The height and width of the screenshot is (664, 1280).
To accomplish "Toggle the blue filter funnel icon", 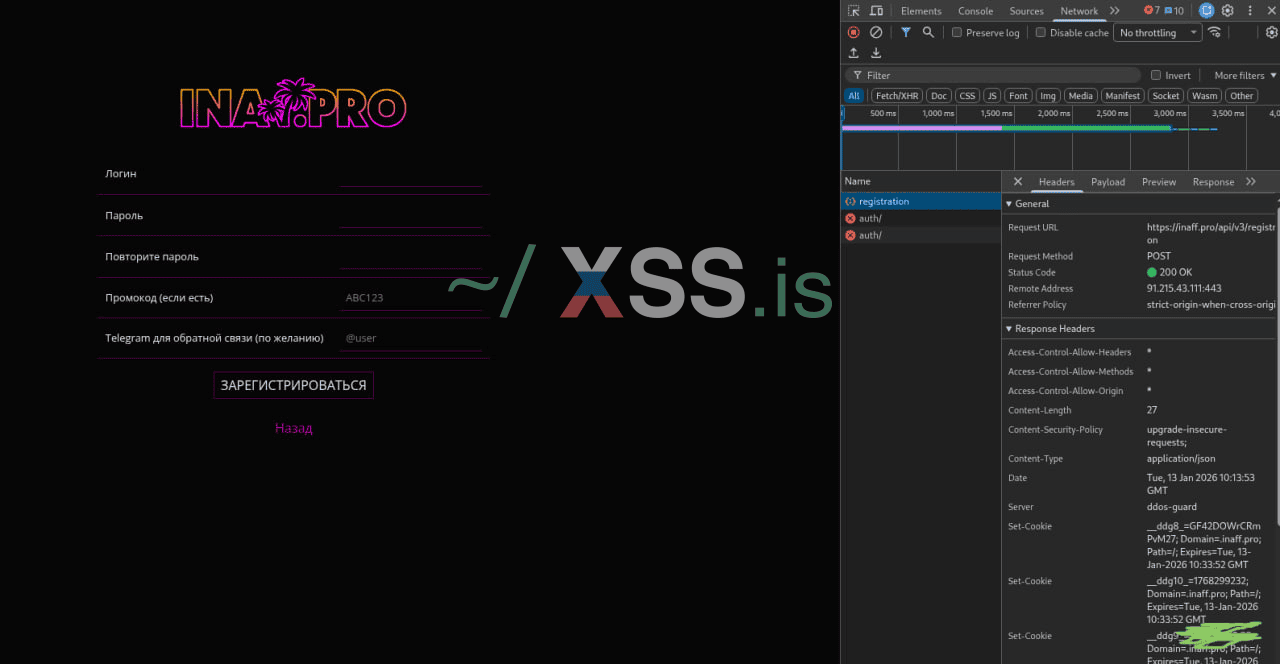I will pos(906,32).
